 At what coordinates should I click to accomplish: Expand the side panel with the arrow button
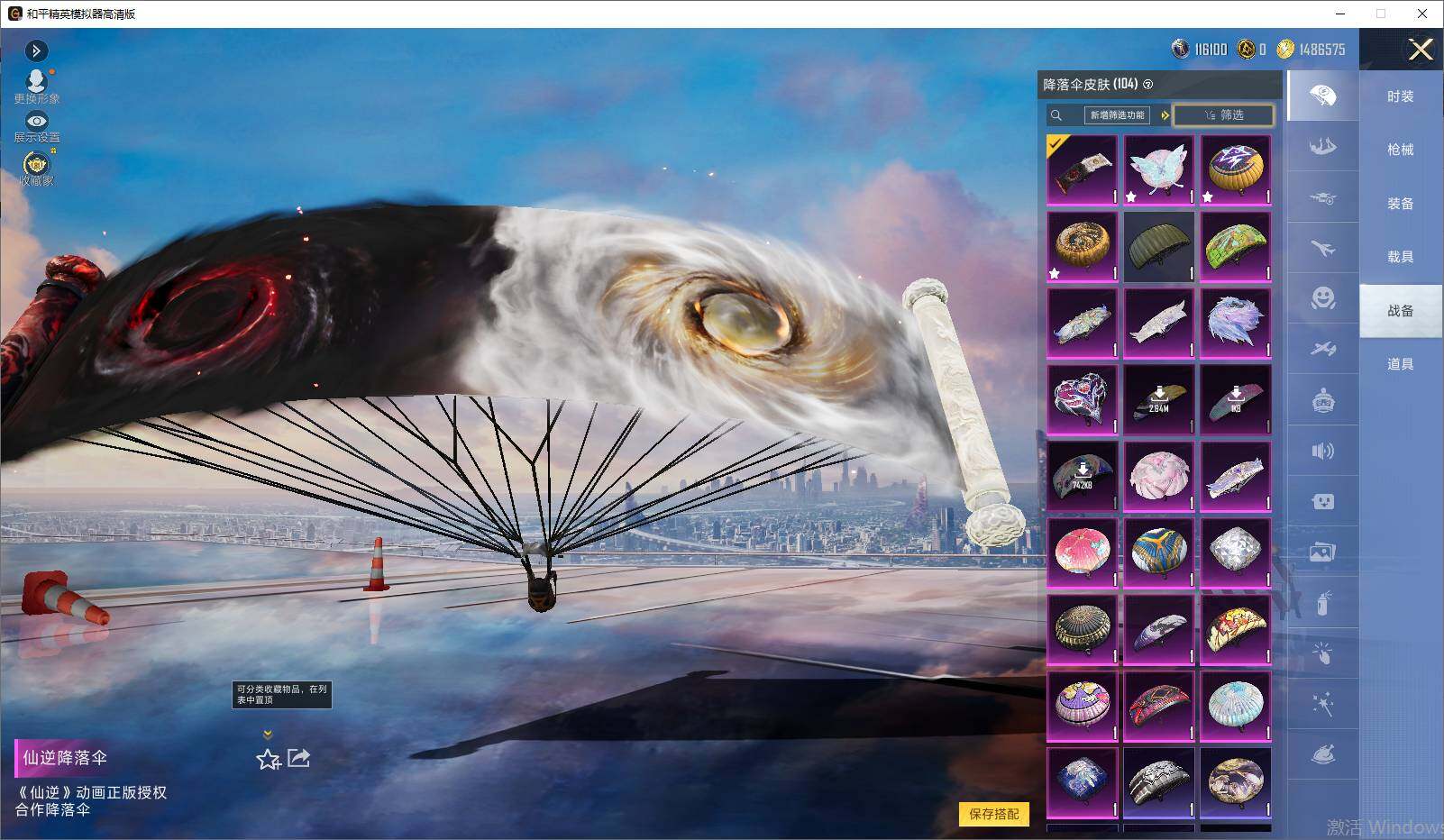click(36, 50)
